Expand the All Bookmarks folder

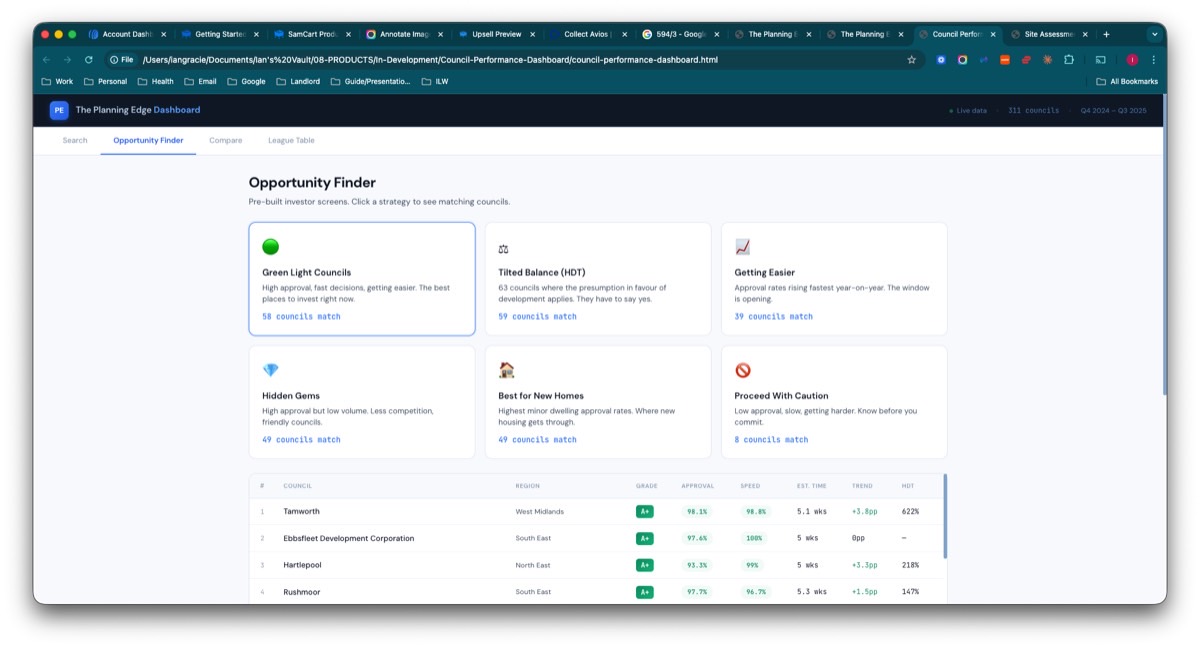click(x=1127, y=81)
